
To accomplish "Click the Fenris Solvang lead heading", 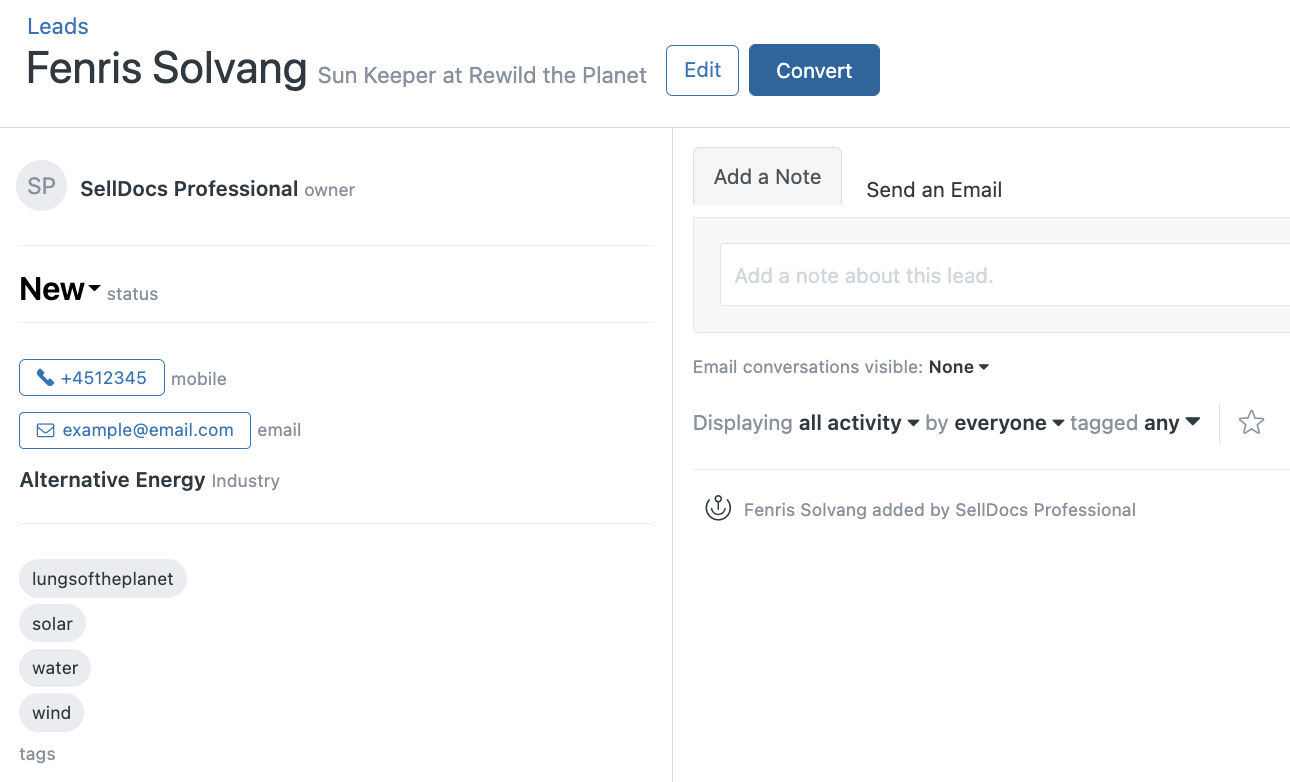I will pyautogui.click(x=166, y=68).
